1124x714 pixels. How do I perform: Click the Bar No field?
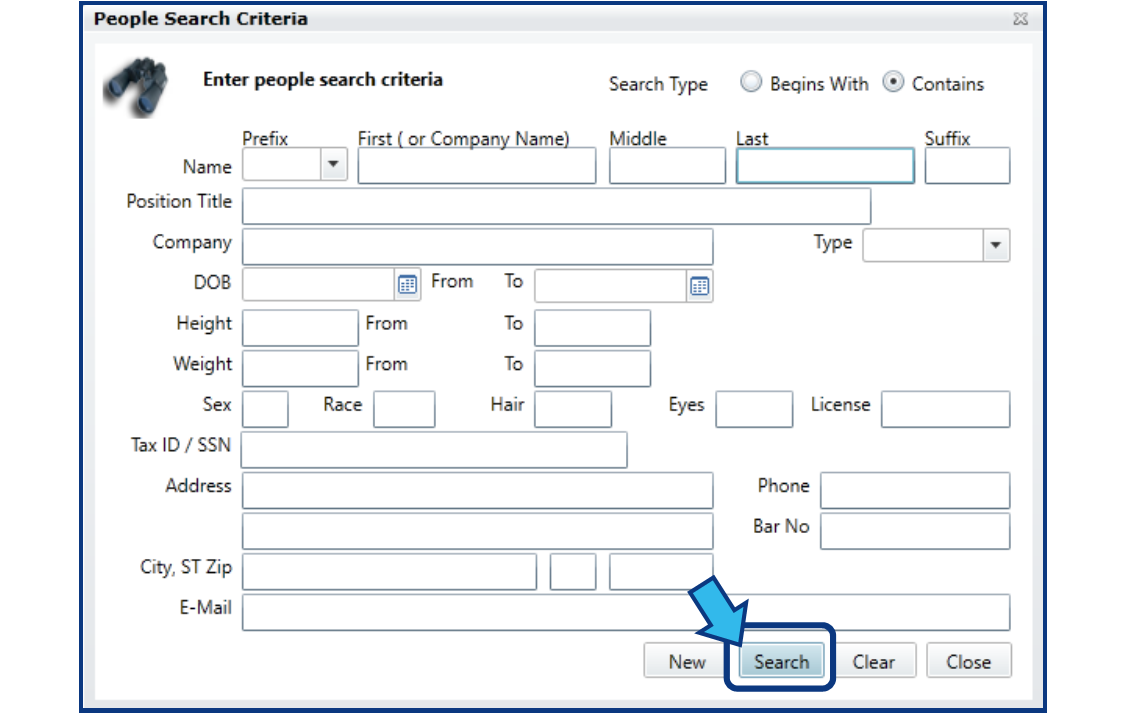915,531
